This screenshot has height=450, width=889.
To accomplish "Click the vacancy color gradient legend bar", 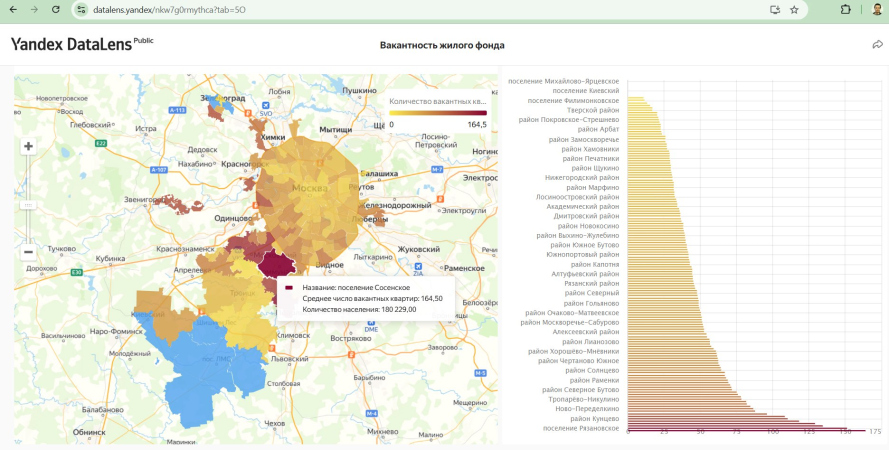I will [437, 113].
